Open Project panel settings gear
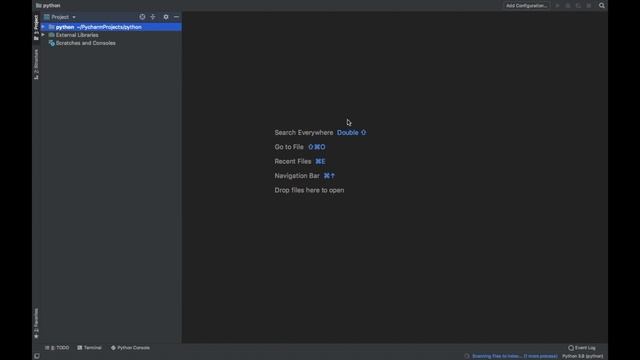The image size is (640, 360). pos(166,17)
